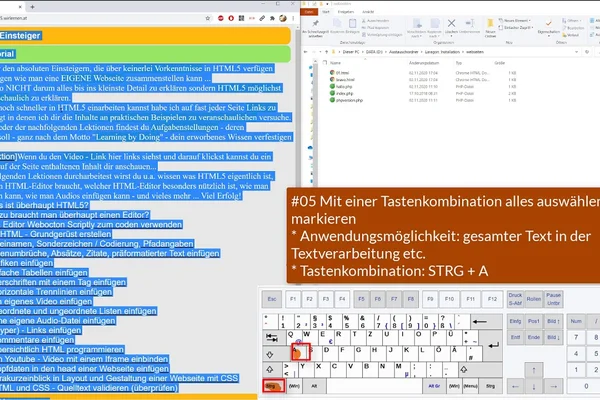
Task: Open Chrome's three-dot menu
Action: 293,18
